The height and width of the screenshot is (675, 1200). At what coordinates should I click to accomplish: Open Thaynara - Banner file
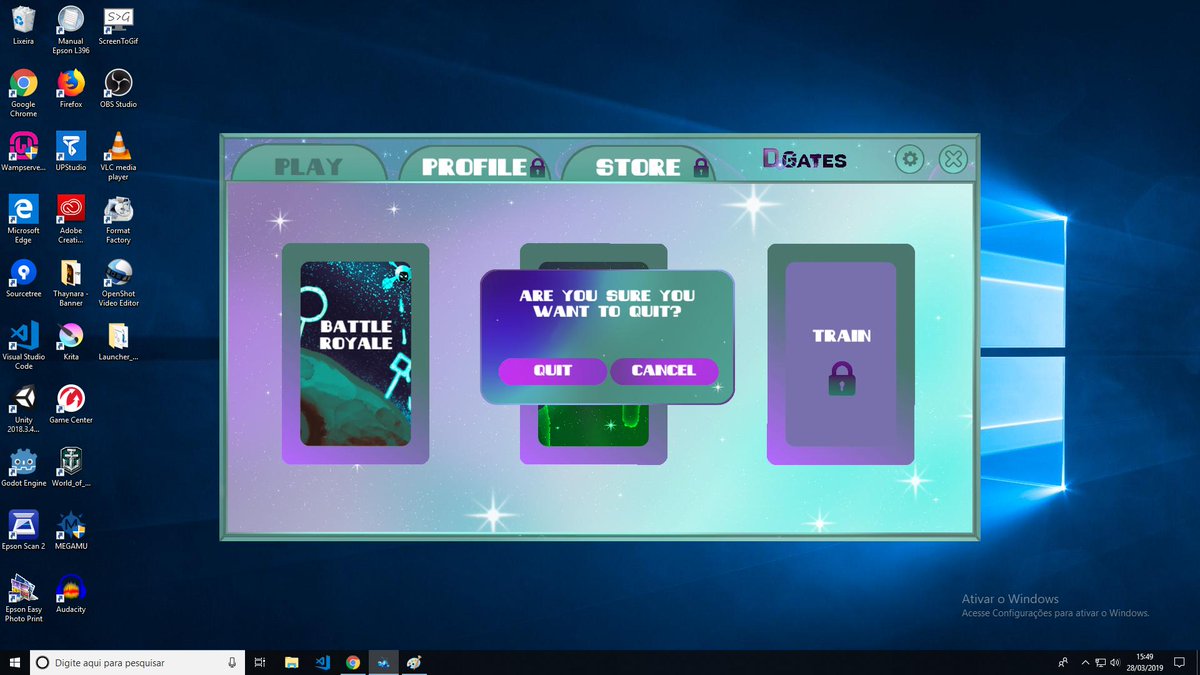pos(70,283)
